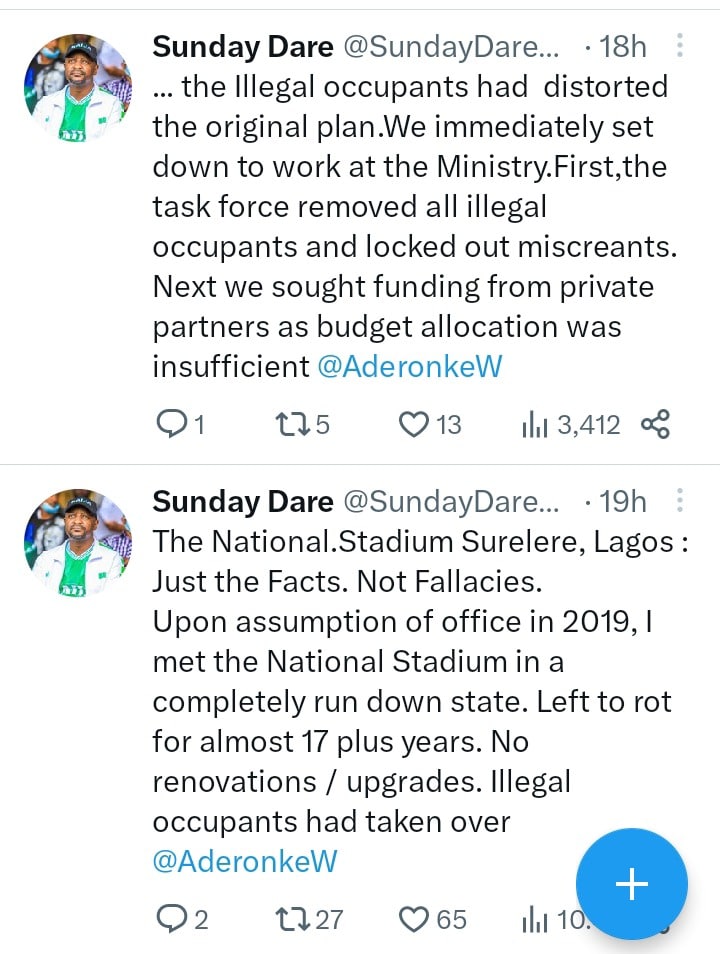The width and height of the screenshot is (720, 954).
Task: View analytics showing 3,412 views
Action: pos(534,425)
